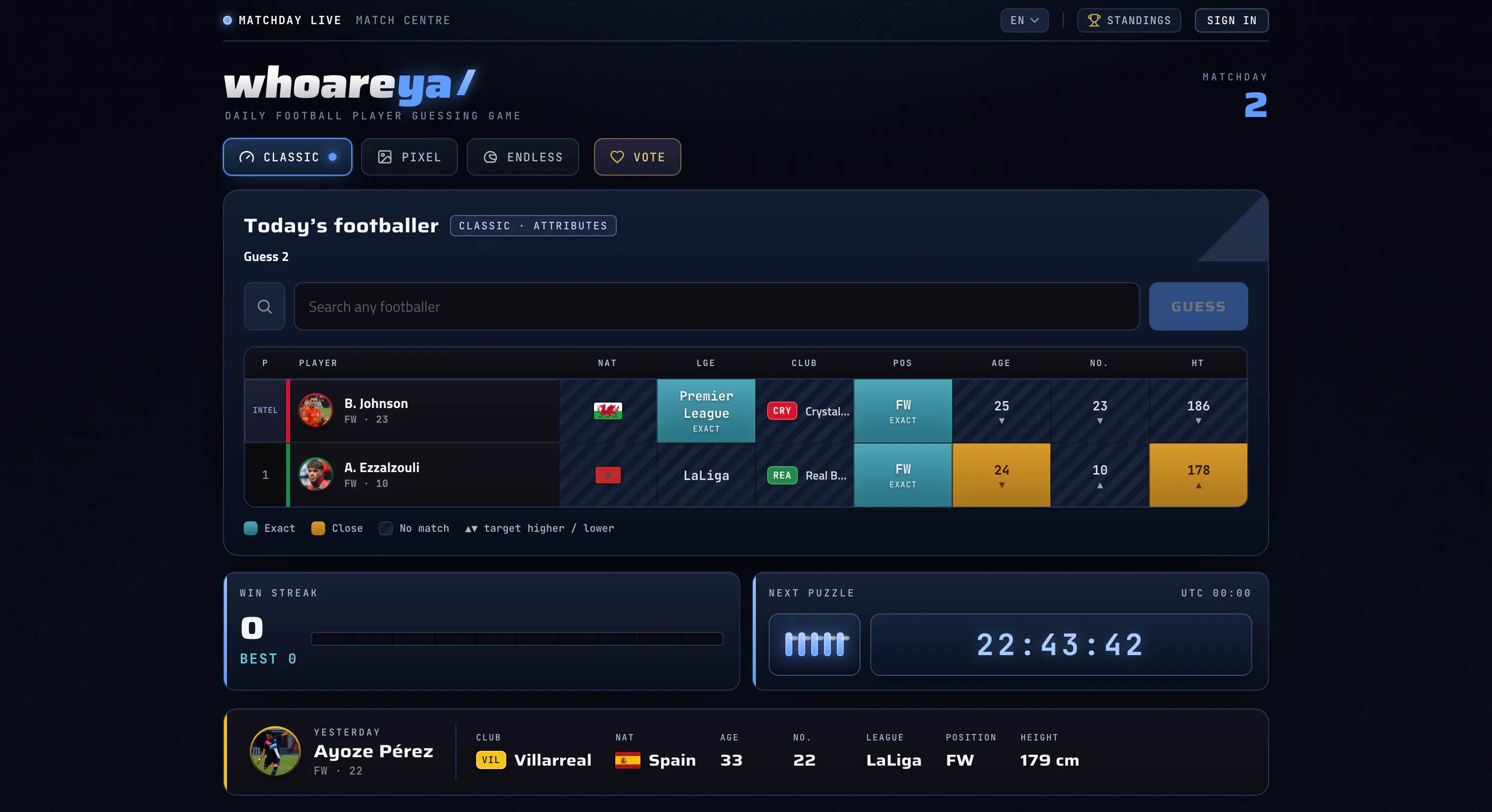Screen dimensions: 1492x812
Task: Click the age 24 close cell
Action: click(x=1002, y=475)
